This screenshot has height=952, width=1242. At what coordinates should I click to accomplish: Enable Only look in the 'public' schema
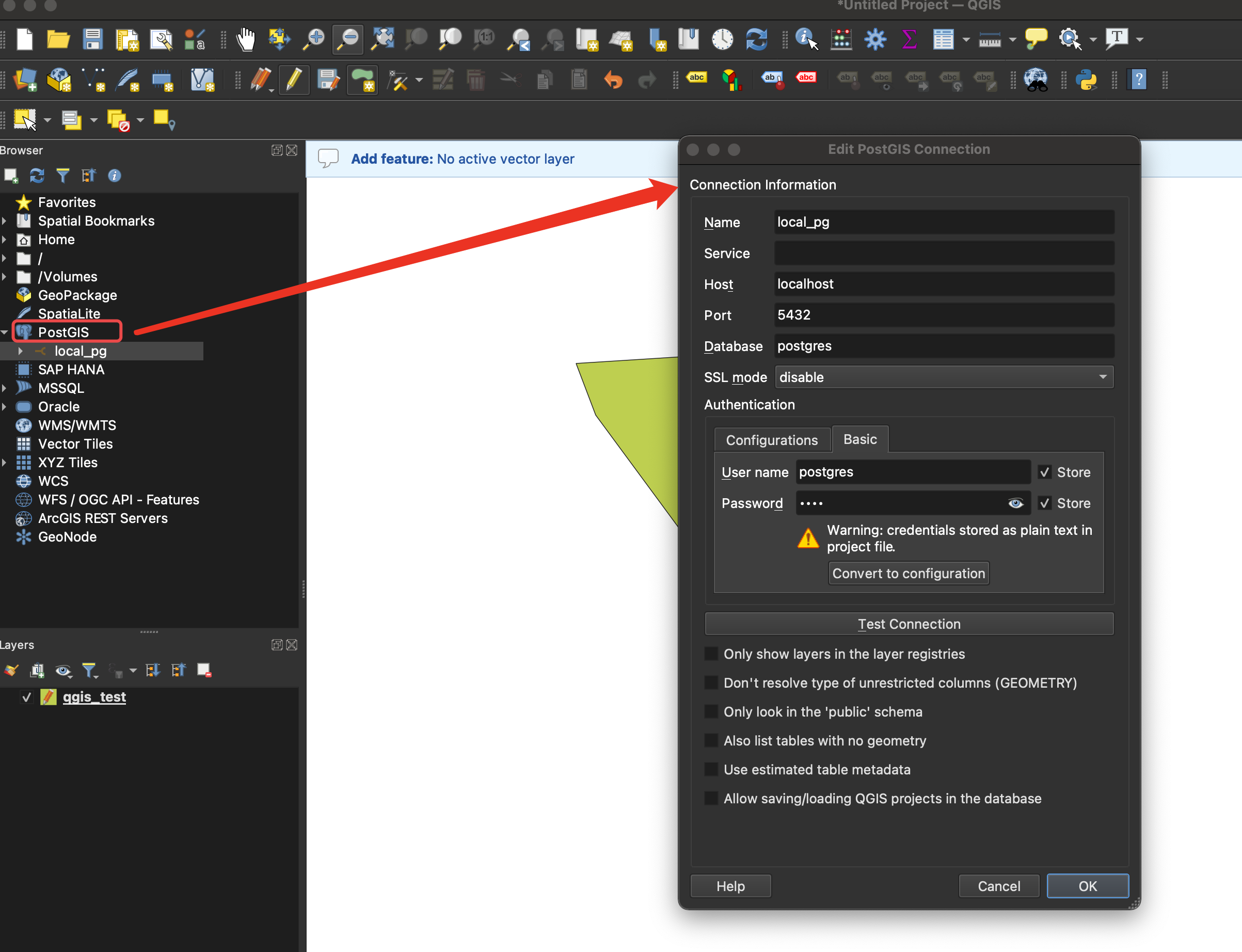pyautogui.click(x=710, y=711)
